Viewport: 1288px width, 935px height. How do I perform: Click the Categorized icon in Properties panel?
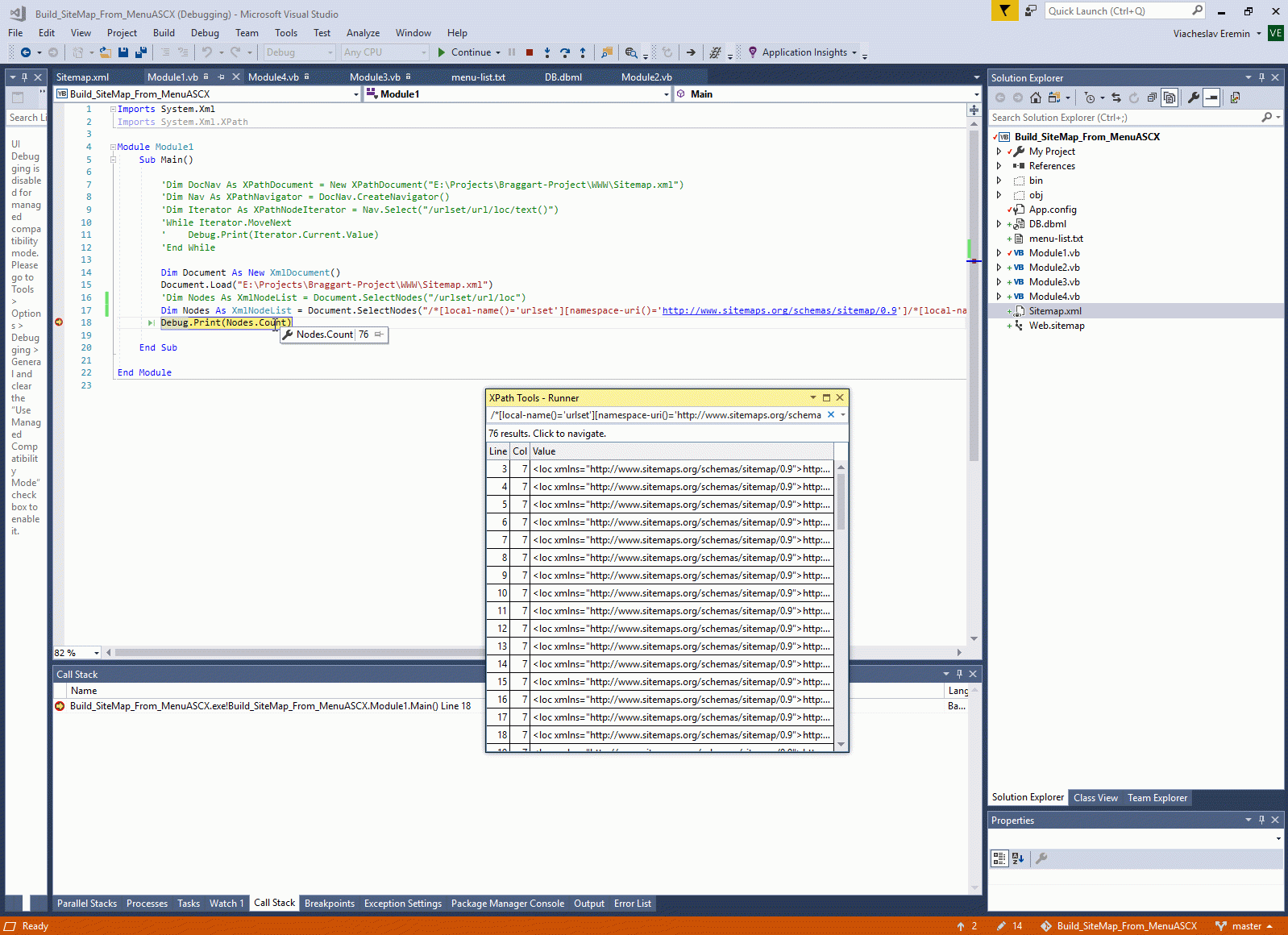pos(999,858)
